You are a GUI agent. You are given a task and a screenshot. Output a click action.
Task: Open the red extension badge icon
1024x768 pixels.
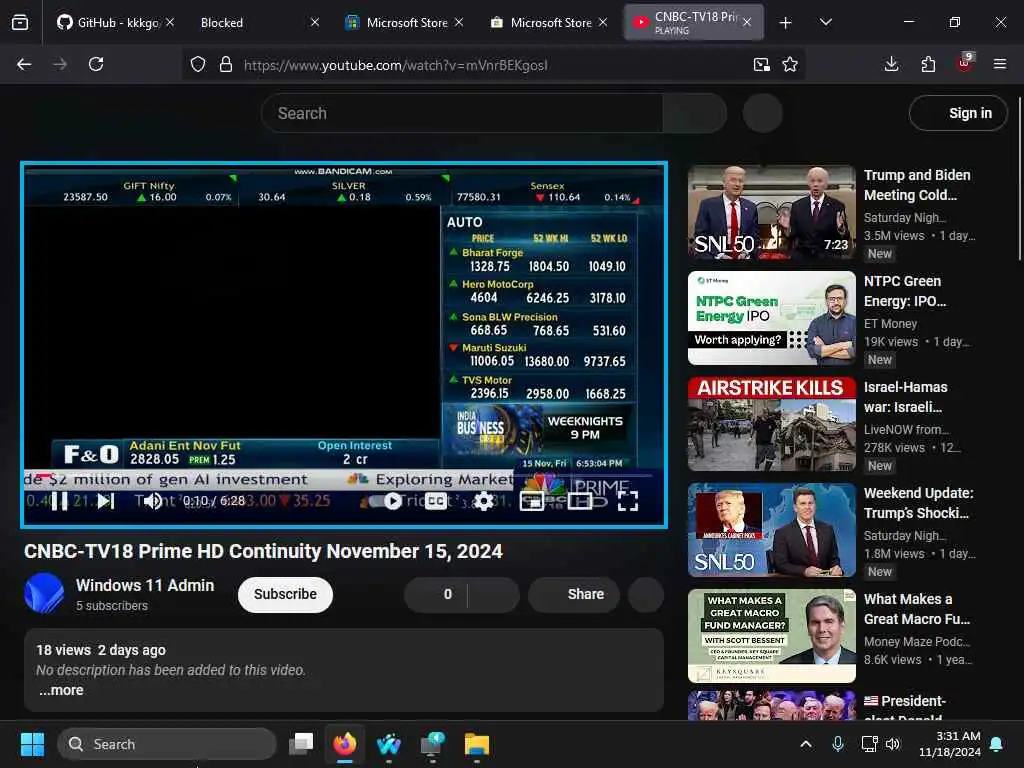(965, 63)
